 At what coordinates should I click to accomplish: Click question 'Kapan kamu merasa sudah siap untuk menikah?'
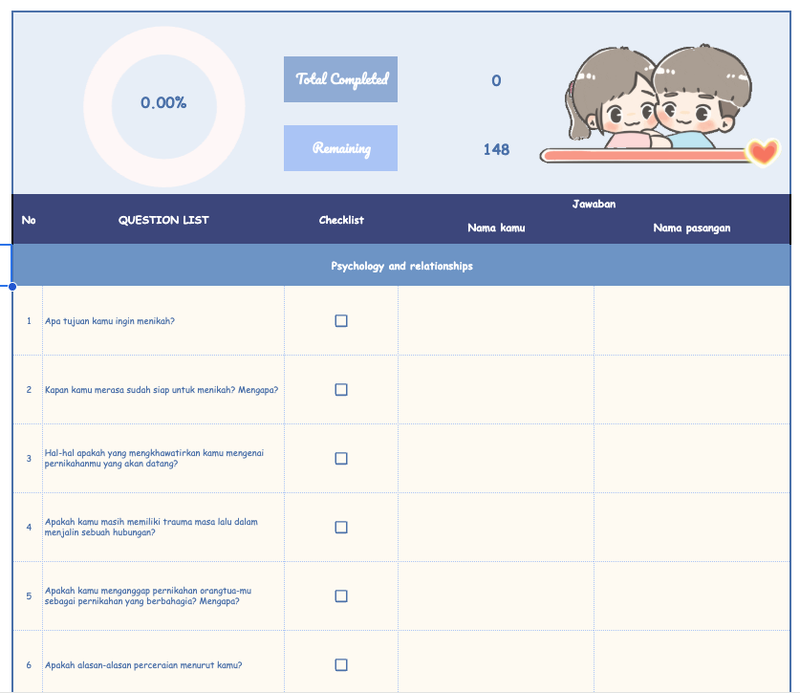tap(161, 390)
